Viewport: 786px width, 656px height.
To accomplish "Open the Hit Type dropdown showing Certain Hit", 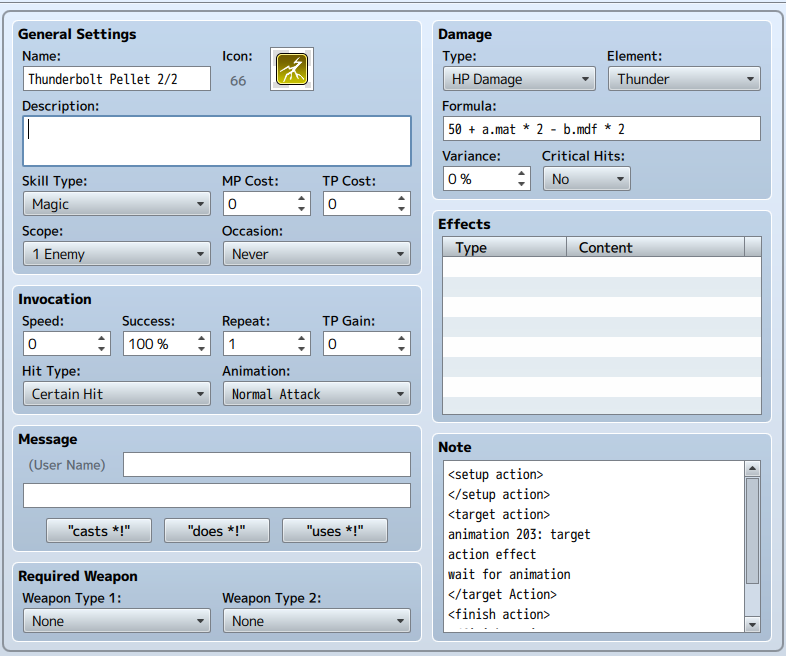I will click(x=116, y=394).
